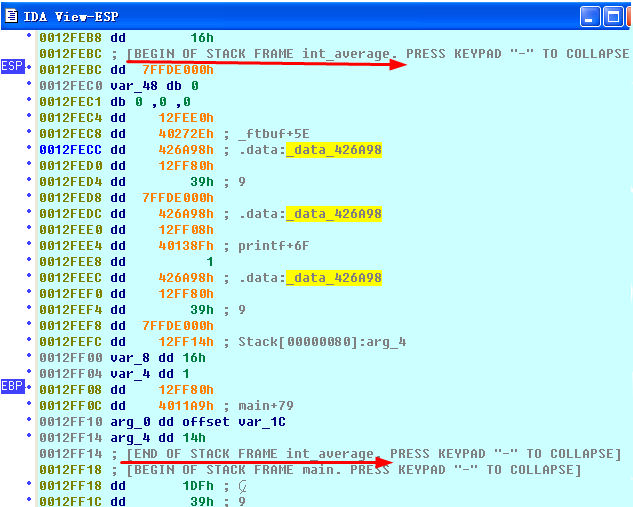
Task: Click offset var_1C operand
Action: click(x=234, y=422)
